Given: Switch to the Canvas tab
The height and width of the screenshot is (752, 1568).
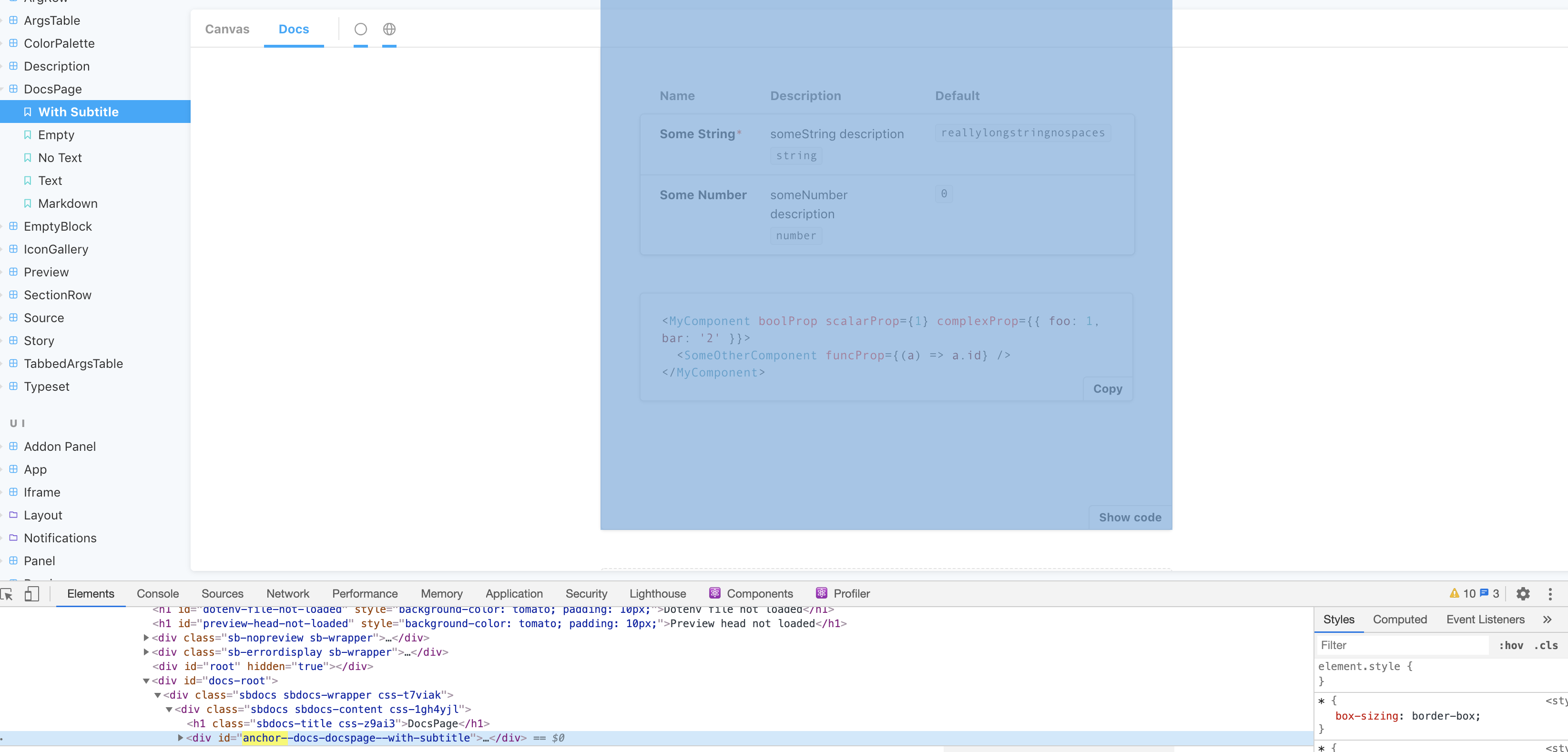Looking at the screenshot, I should pyautogui.click(x=226, y=29).
